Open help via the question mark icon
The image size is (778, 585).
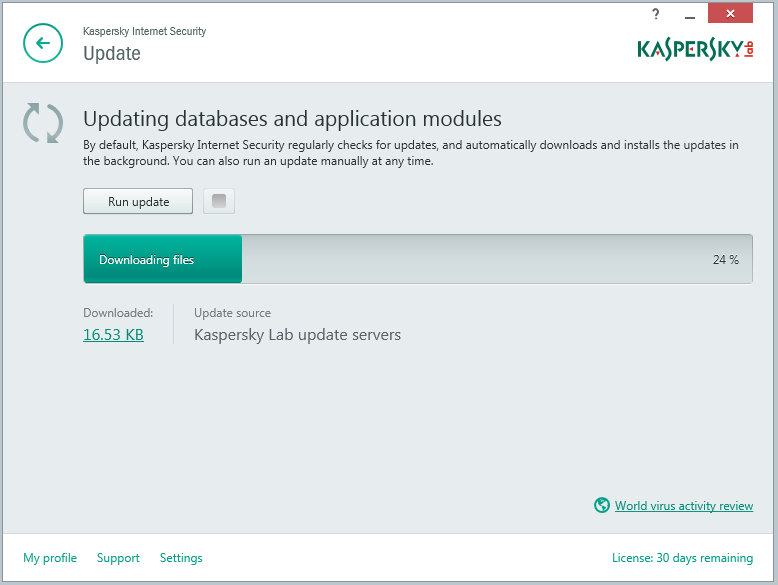coord(656,14)
